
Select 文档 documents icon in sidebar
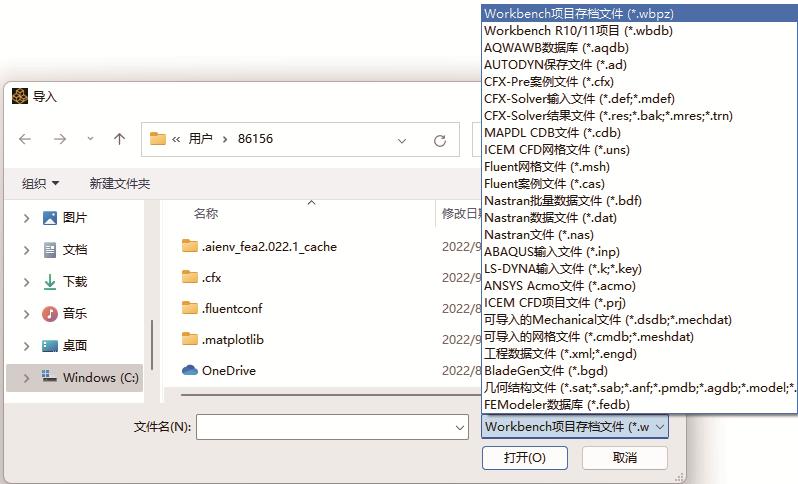[50, 250]
